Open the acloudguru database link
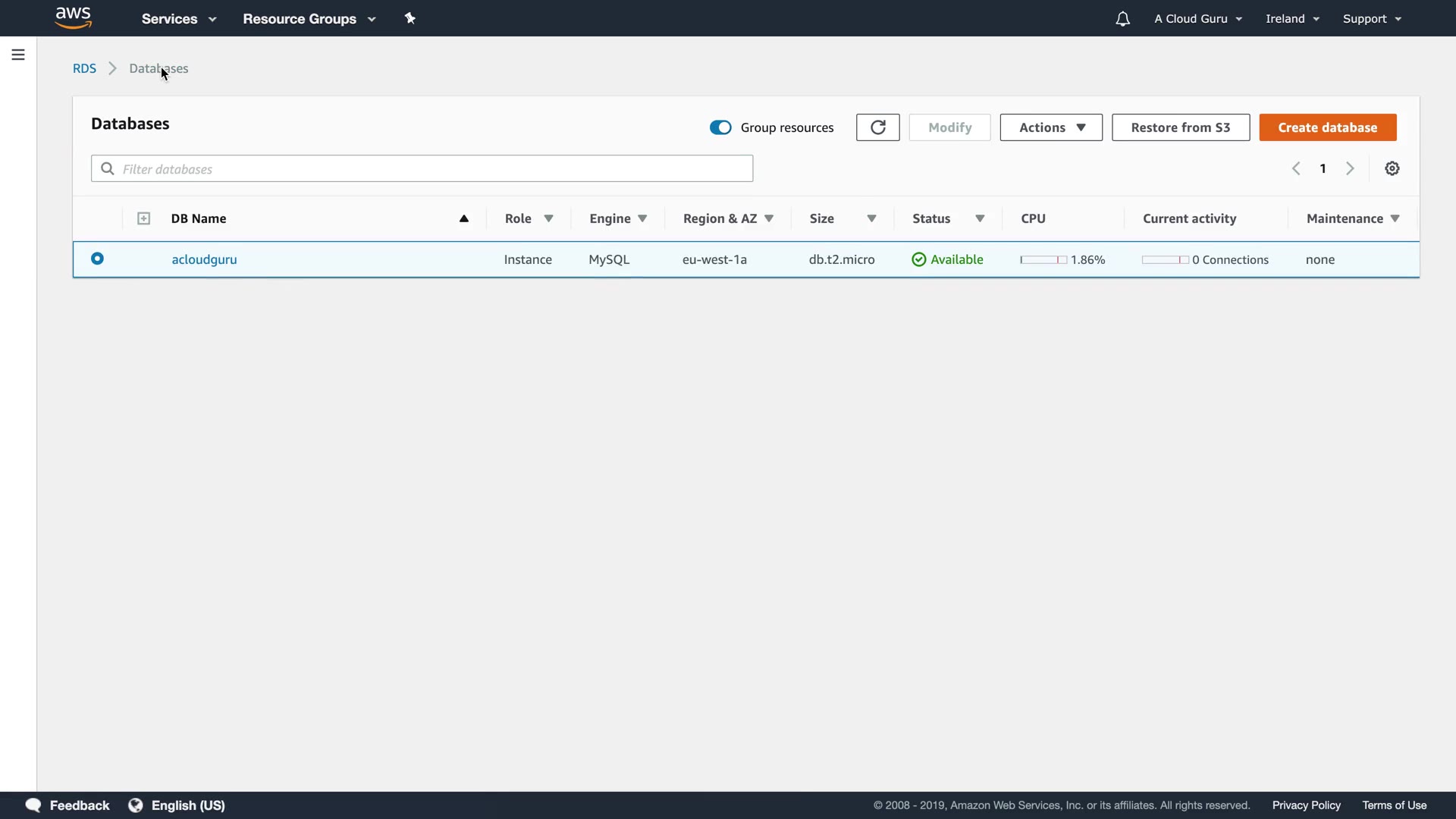 click(x=204, y=259)
